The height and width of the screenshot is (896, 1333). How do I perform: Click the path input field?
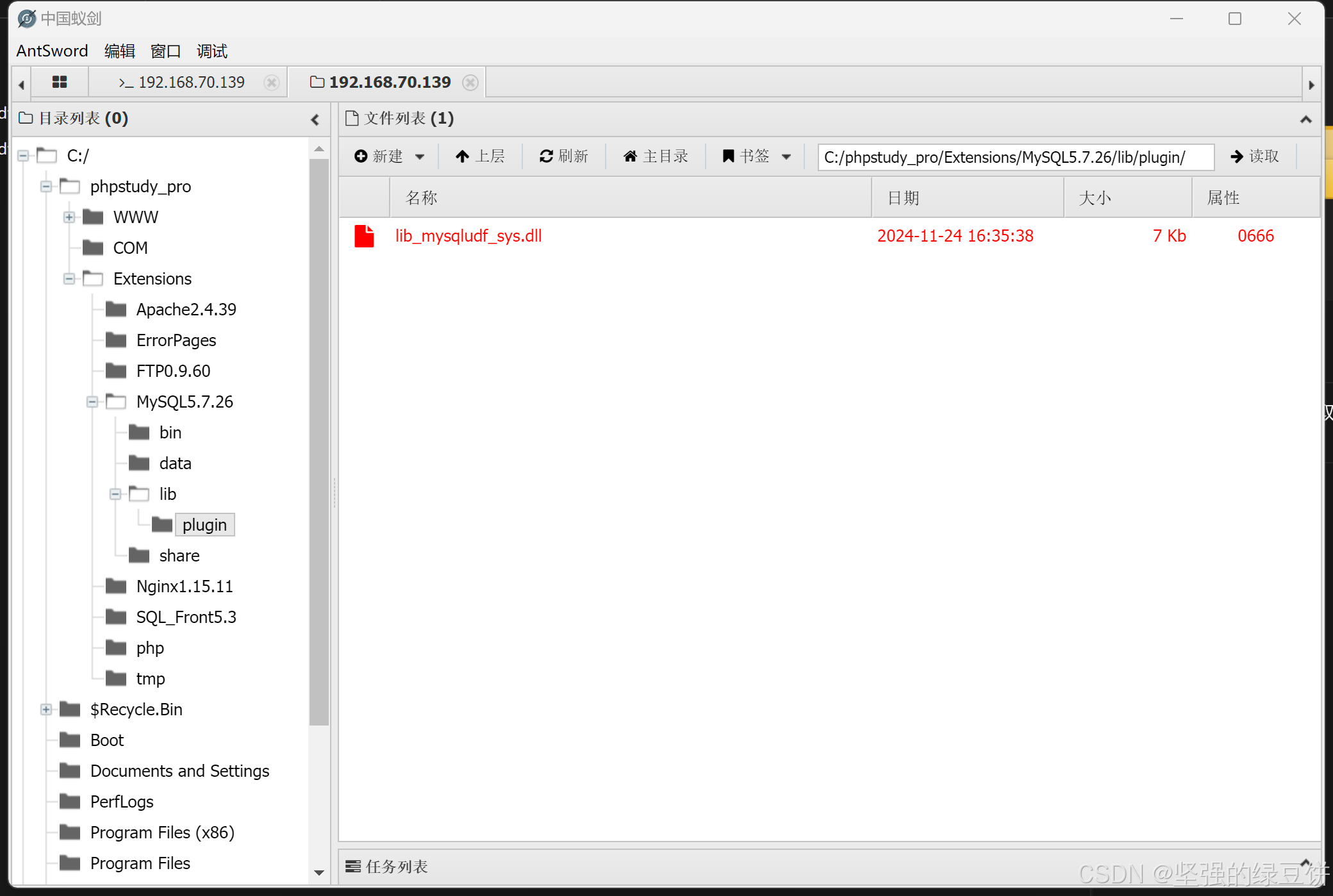coord(1015,157)
